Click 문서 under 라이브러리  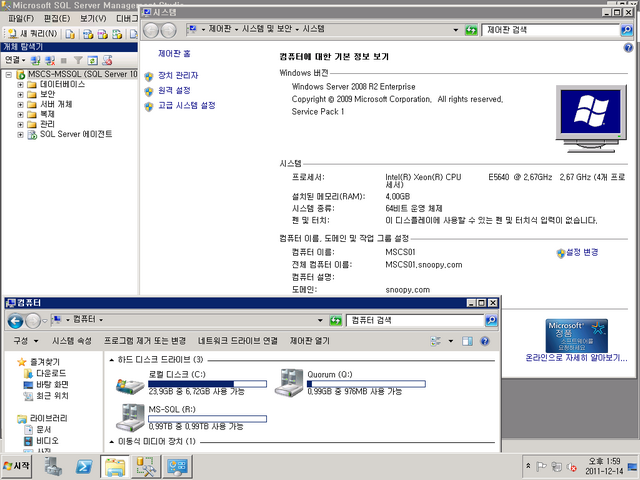(x=43, y=429)
